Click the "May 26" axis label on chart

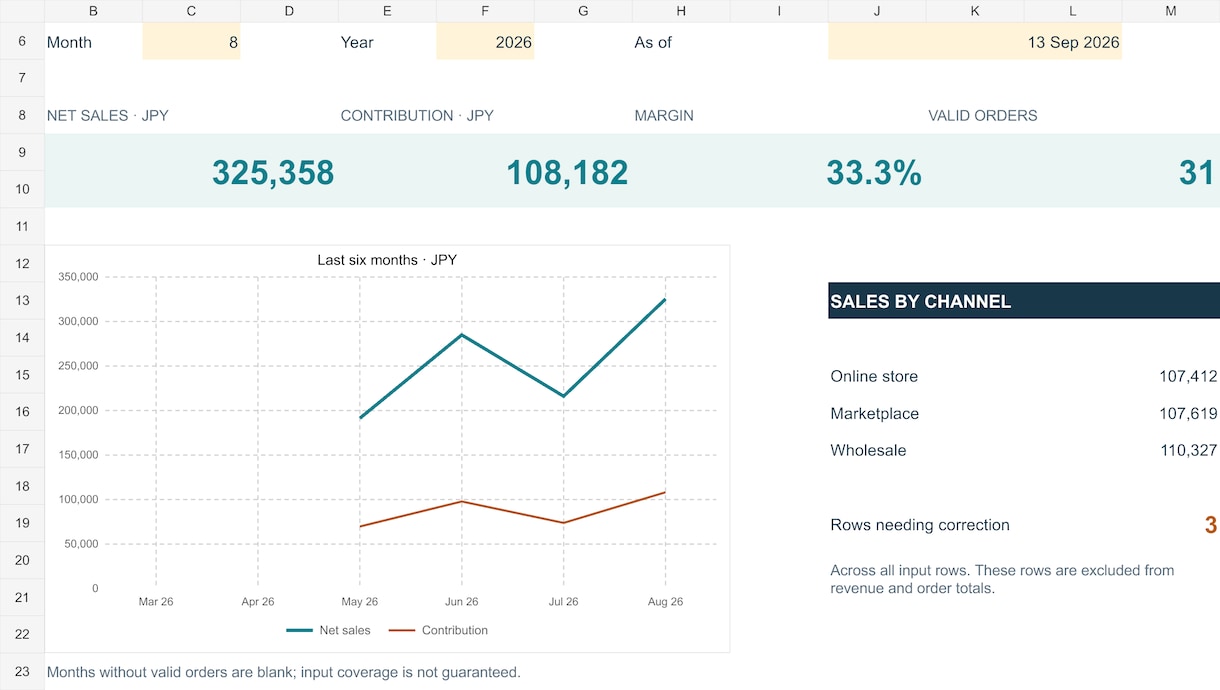359,602
